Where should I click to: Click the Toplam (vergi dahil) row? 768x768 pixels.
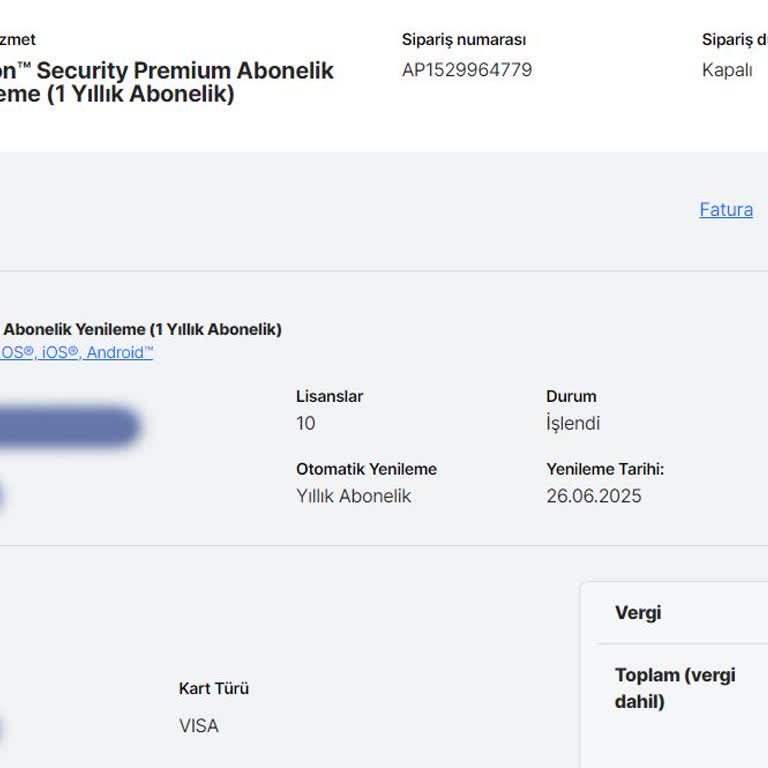coord(675,688)
